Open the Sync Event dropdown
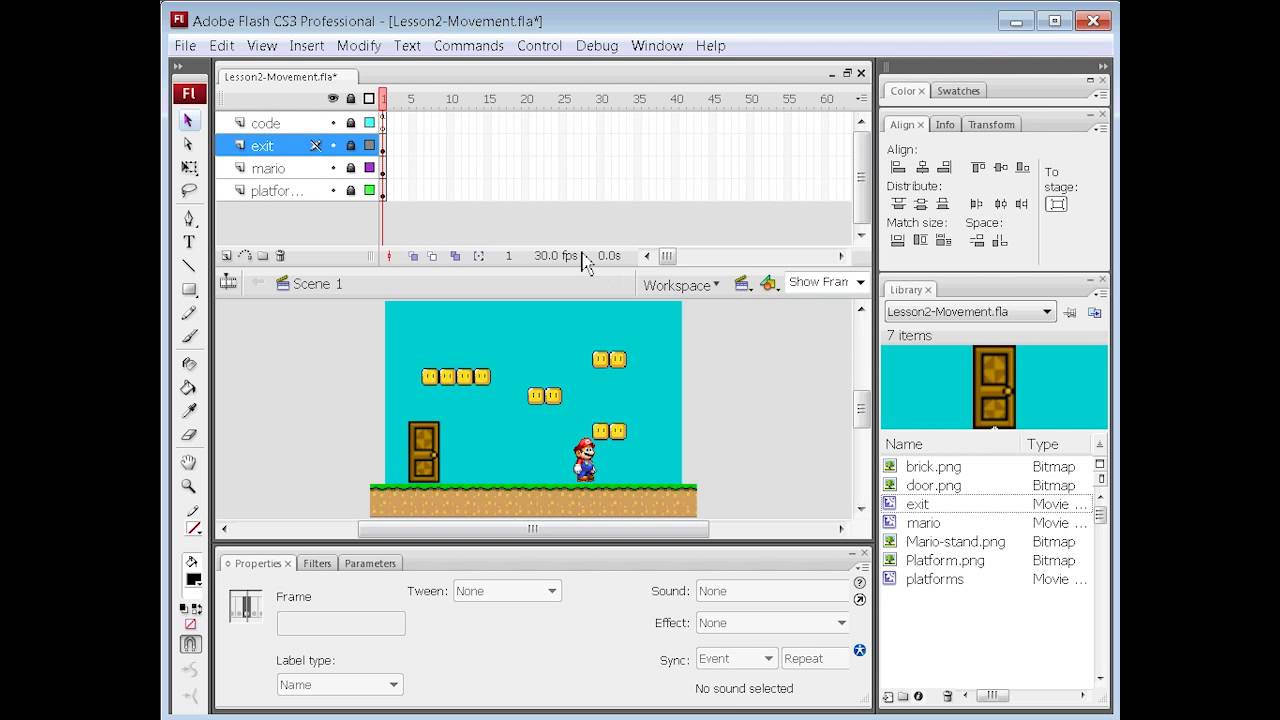The width and height of the screenshot is (1280, 720). [x=737, y=658]
